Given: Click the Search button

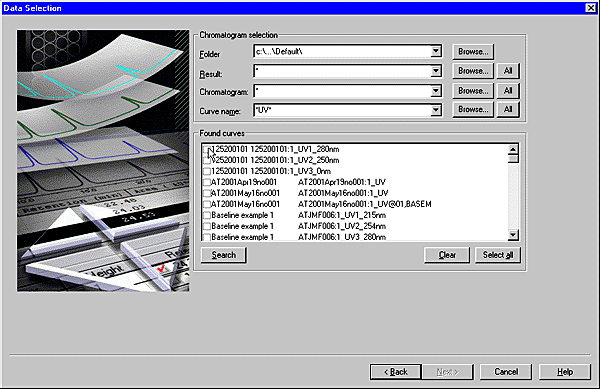Looking at the screenshot, I should [223, 255].
